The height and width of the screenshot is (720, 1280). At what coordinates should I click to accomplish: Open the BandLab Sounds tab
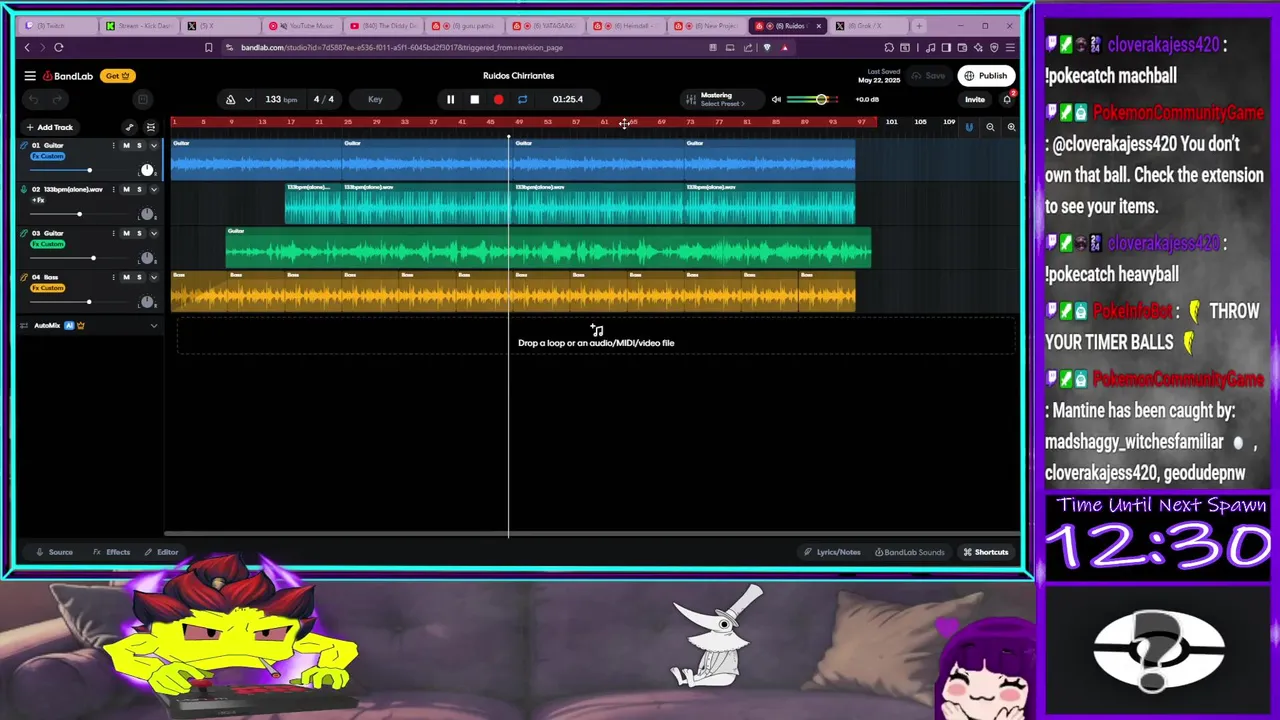(909, 552)
